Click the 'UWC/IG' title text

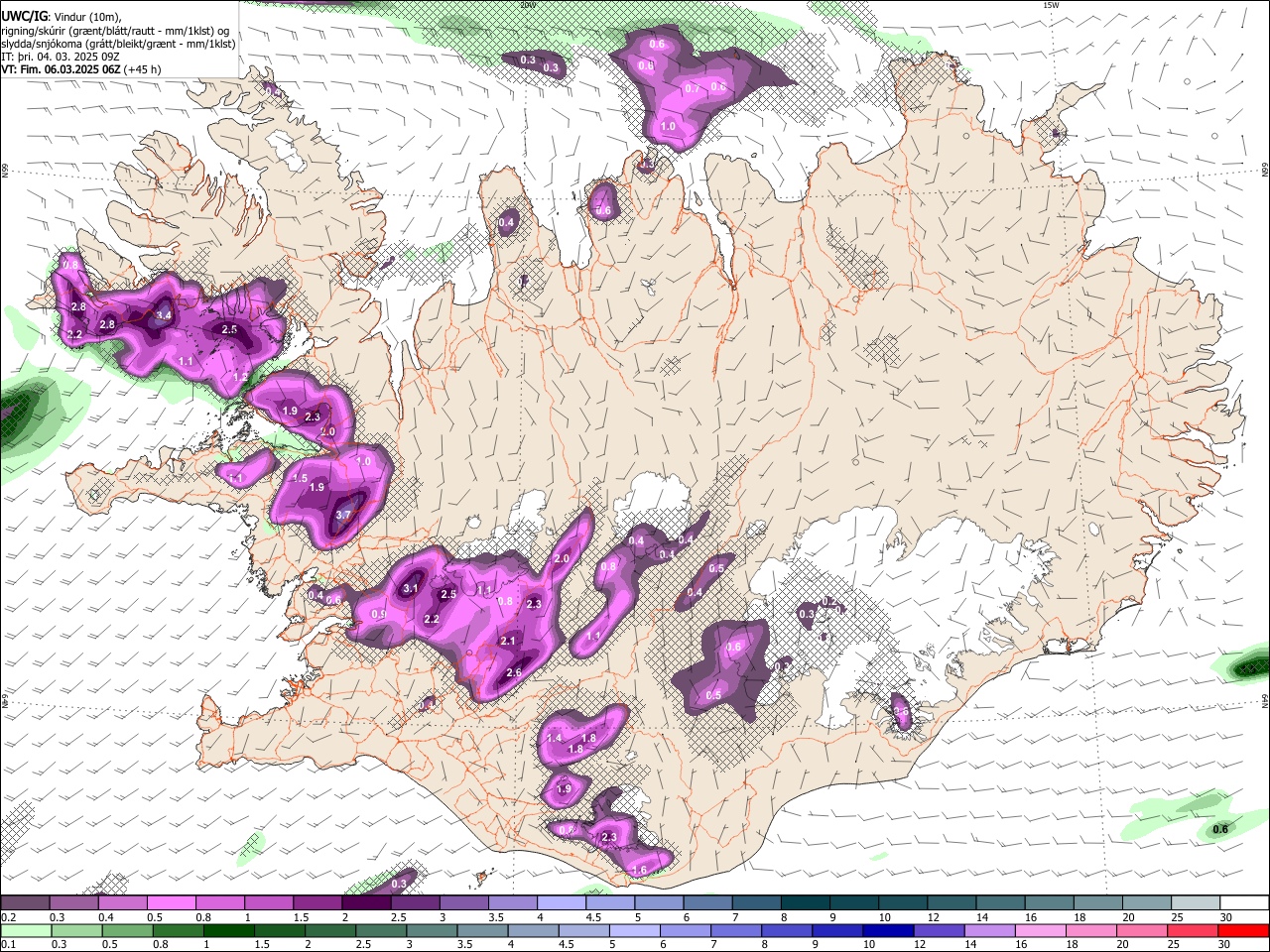[x=24, y=17]
